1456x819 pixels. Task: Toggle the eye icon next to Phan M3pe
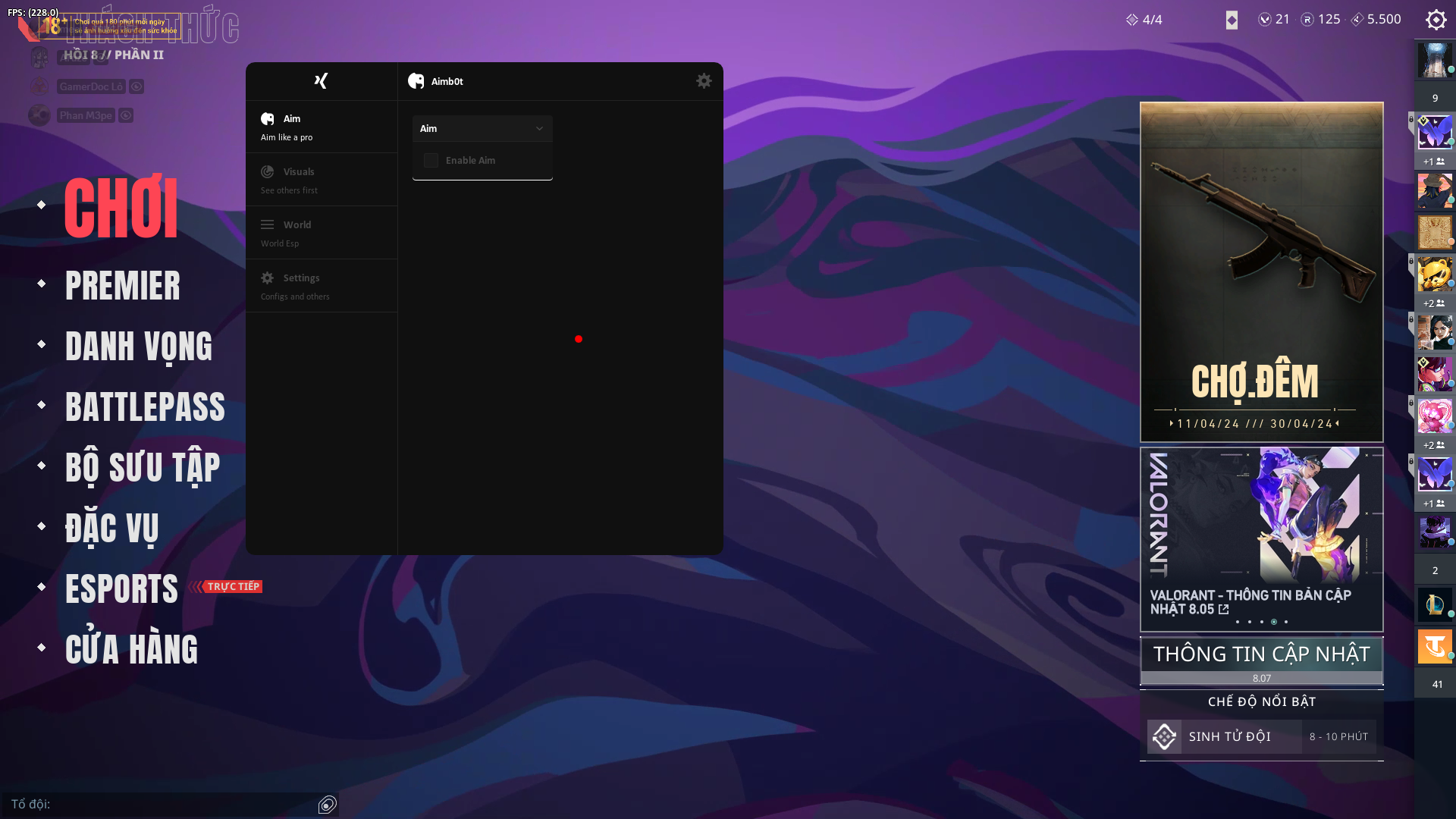coord(126,115)
